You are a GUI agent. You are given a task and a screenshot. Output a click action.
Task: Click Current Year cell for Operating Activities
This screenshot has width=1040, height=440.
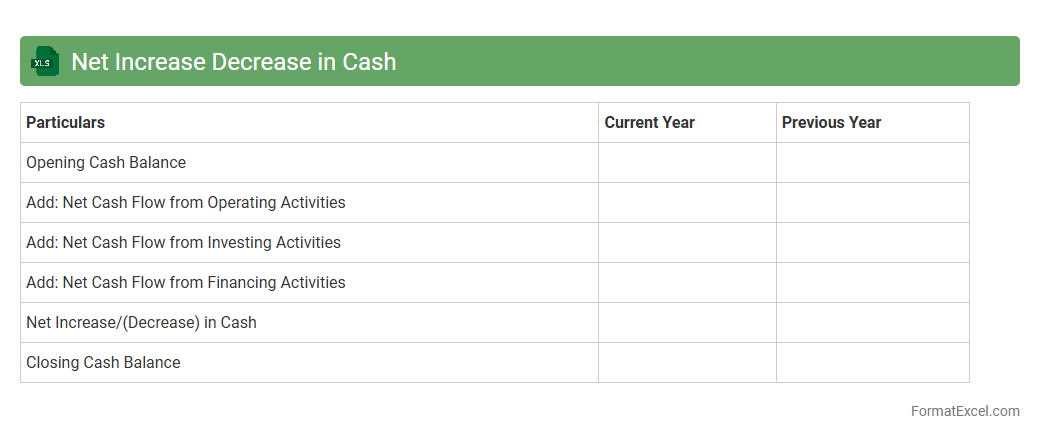(687, 203)
